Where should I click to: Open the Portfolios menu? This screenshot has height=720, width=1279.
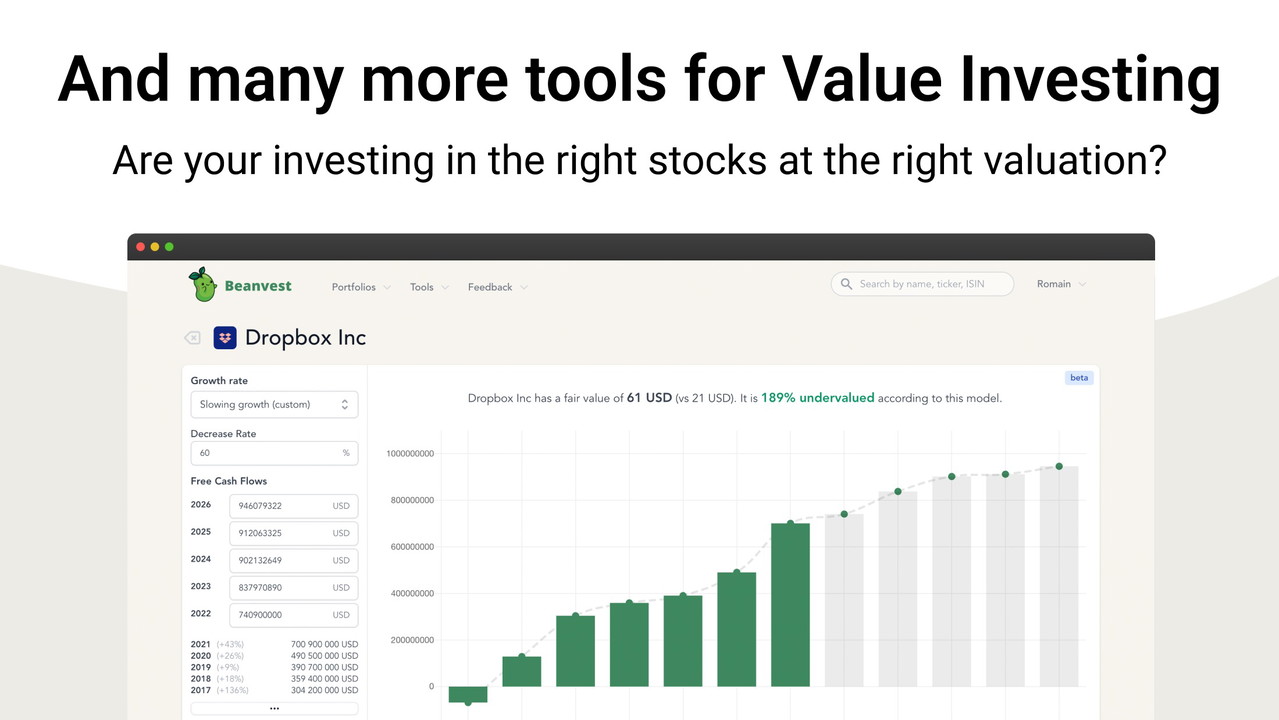pos(360,287)
